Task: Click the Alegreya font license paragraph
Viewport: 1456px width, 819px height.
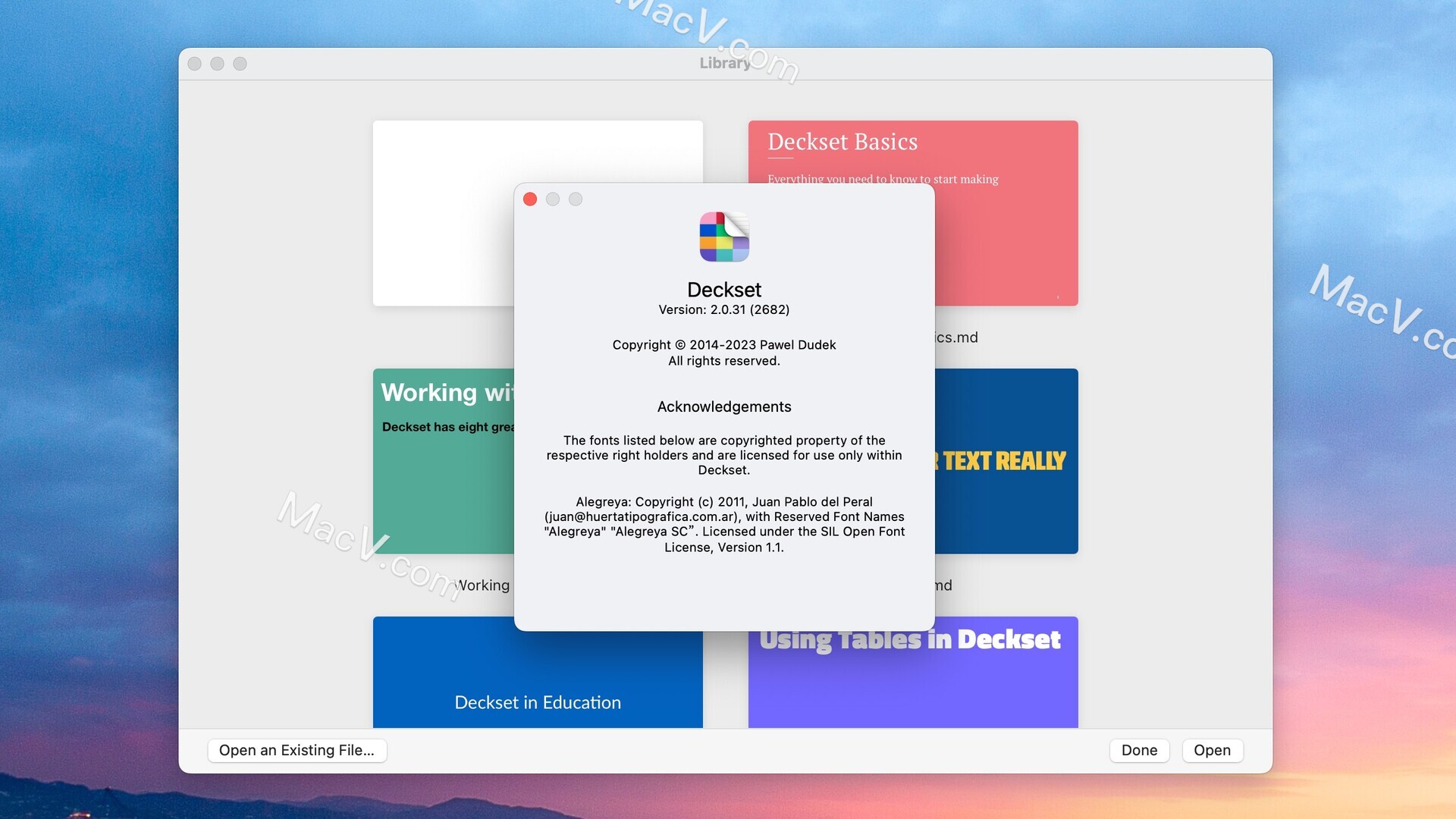Action: click(x=723, y=524)
